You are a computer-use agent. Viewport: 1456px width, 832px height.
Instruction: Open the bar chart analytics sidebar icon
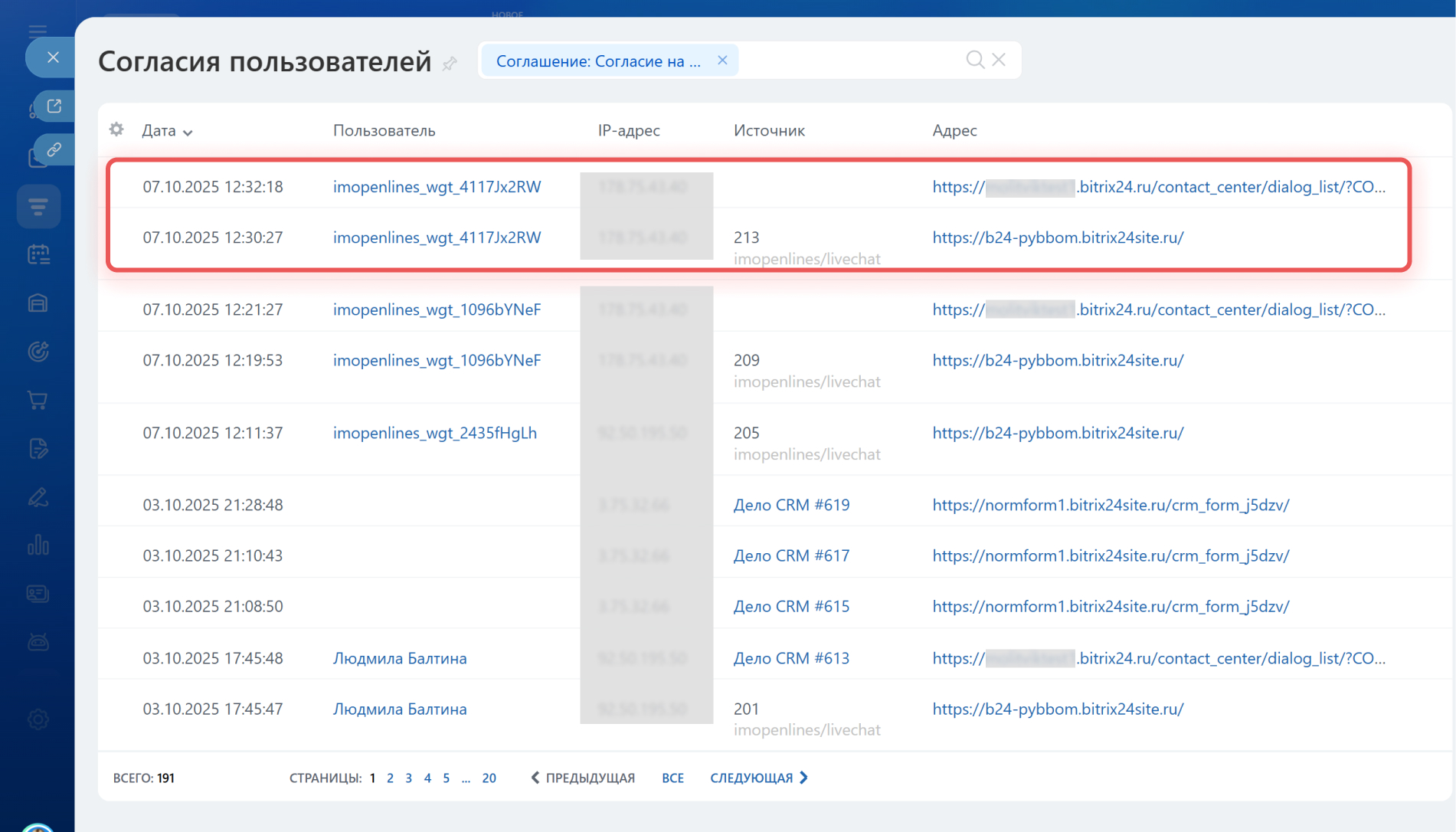click(38, 545)
